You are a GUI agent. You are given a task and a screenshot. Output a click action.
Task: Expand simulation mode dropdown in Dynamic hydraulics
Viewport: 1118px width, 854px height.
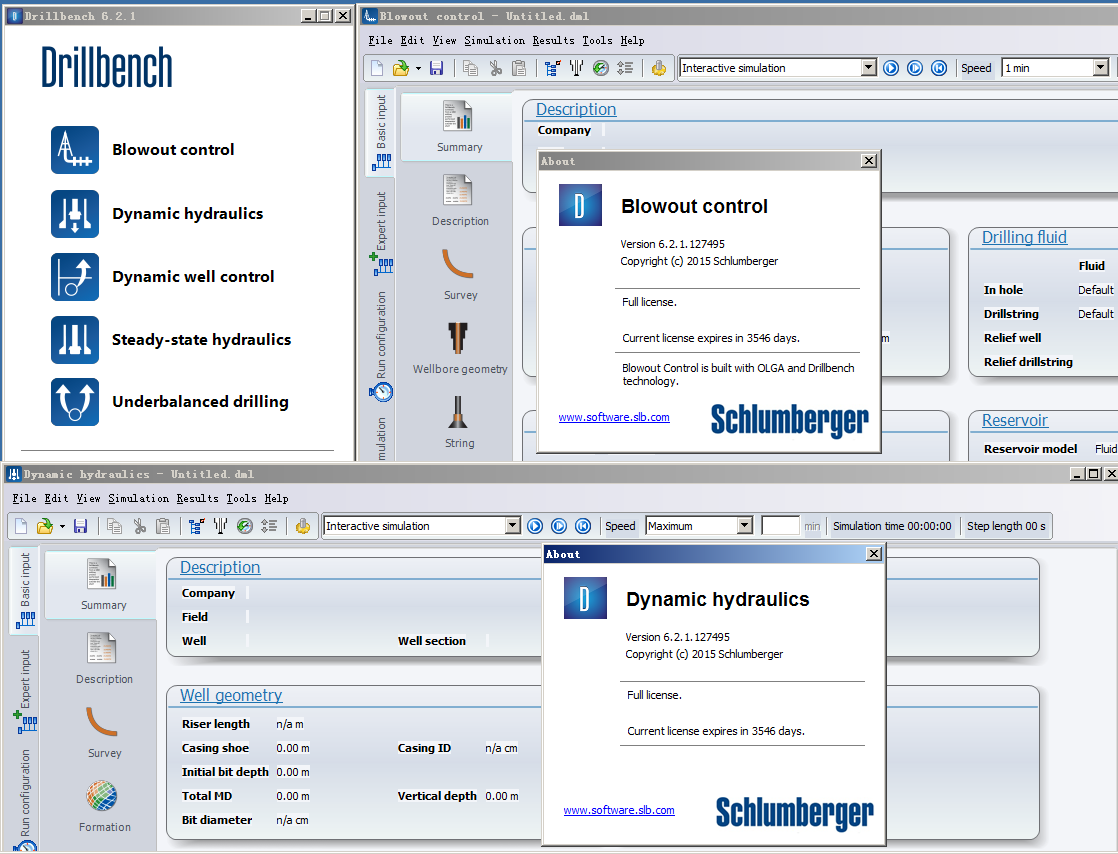513,526
